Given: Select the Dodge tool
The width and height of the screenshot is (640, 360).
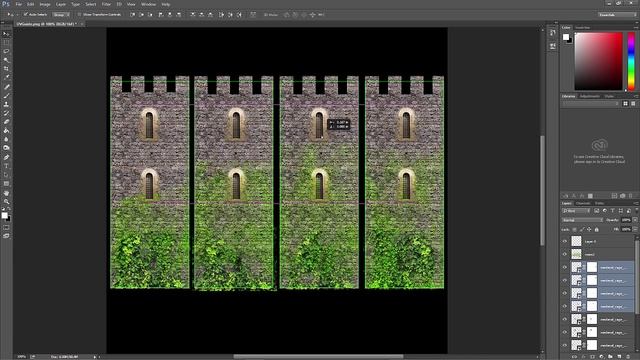Looking at the screenshot, I should pyautogui.click(x=6, y=148).
